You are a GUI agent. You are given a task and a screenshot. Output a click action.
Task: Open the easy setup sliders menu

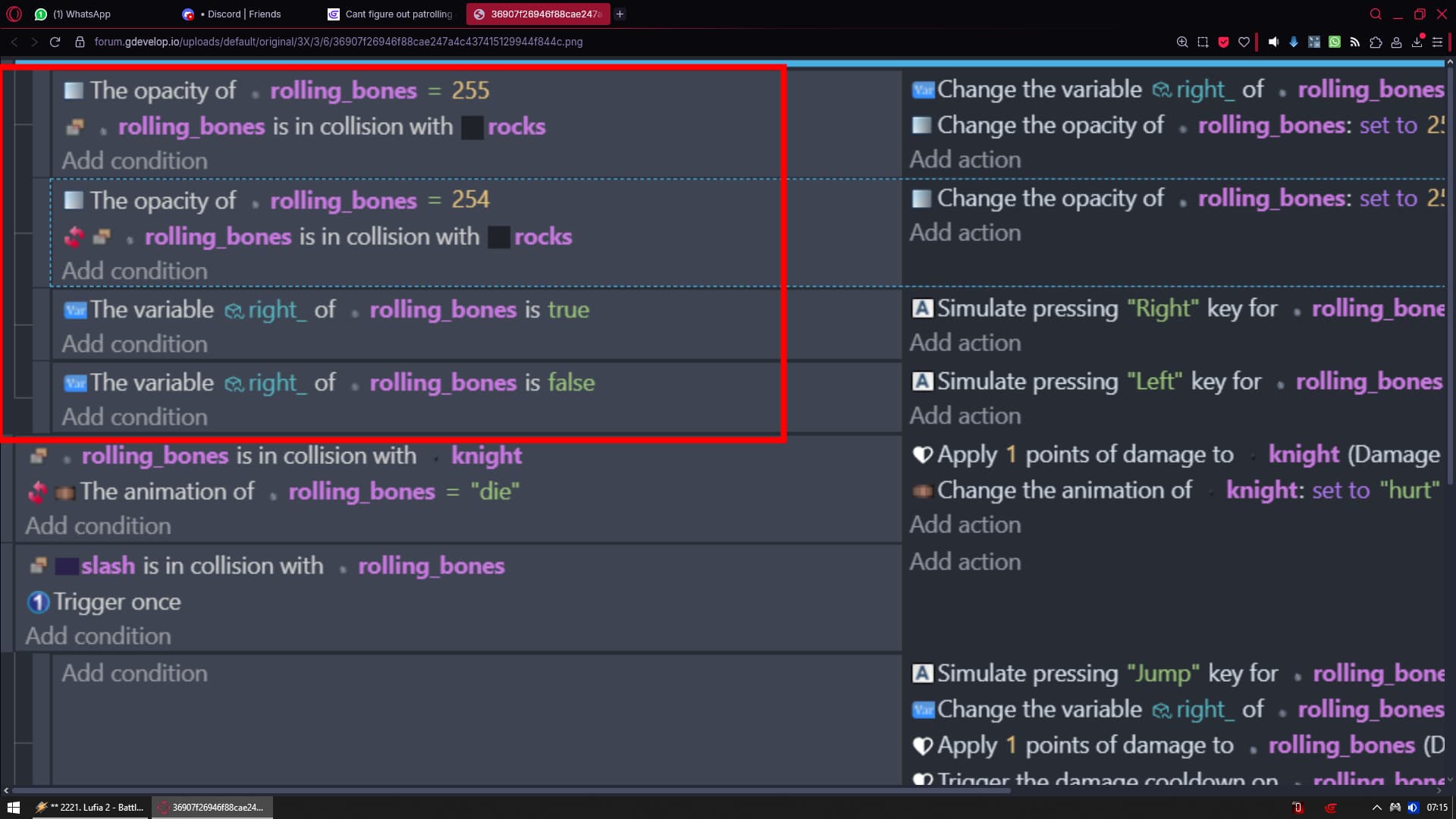pos(1437,42)
